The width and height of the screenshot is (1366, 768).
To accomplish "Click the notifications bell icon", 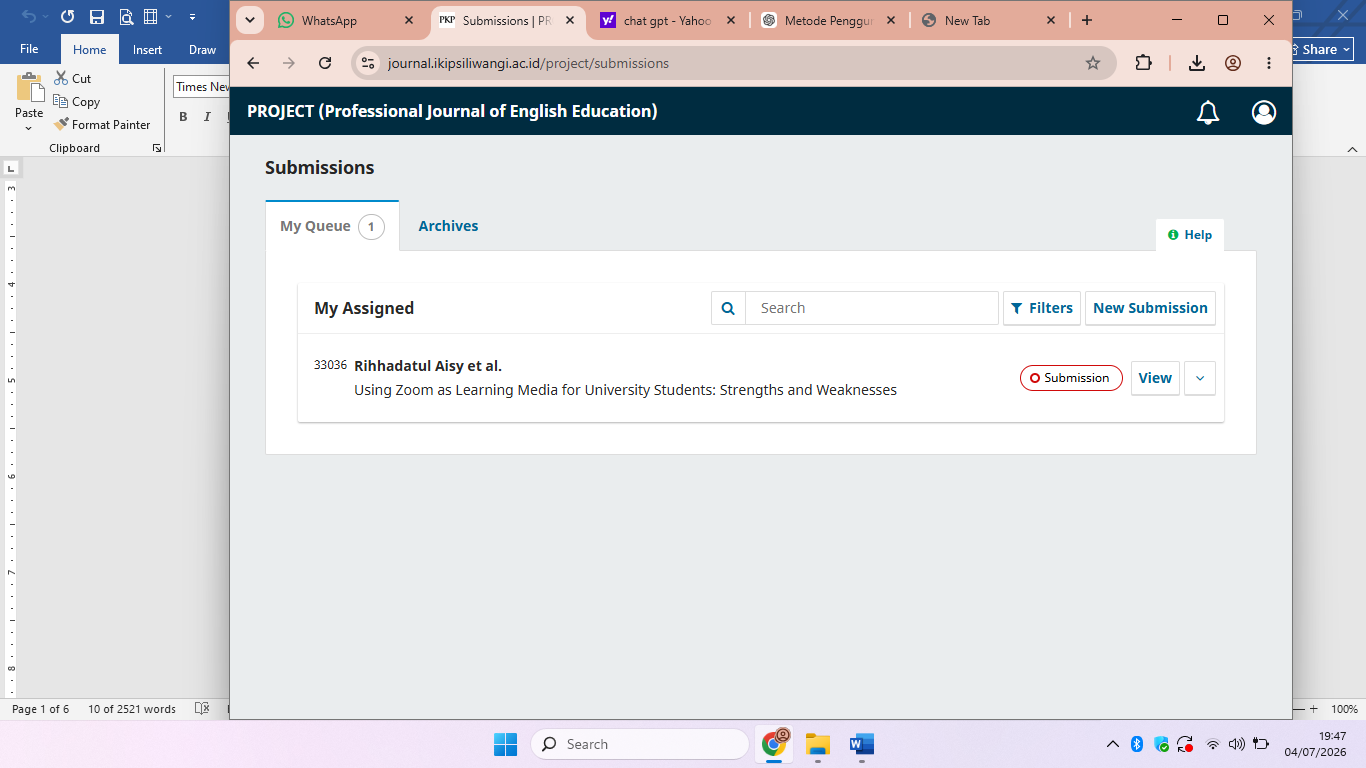I will point(1208,112).
